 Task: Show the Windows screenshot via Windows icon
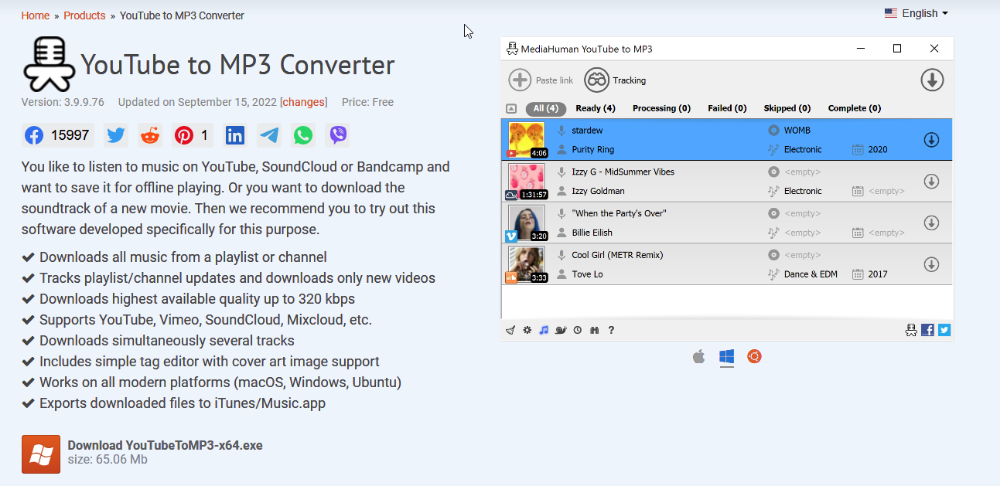point(726,357)
